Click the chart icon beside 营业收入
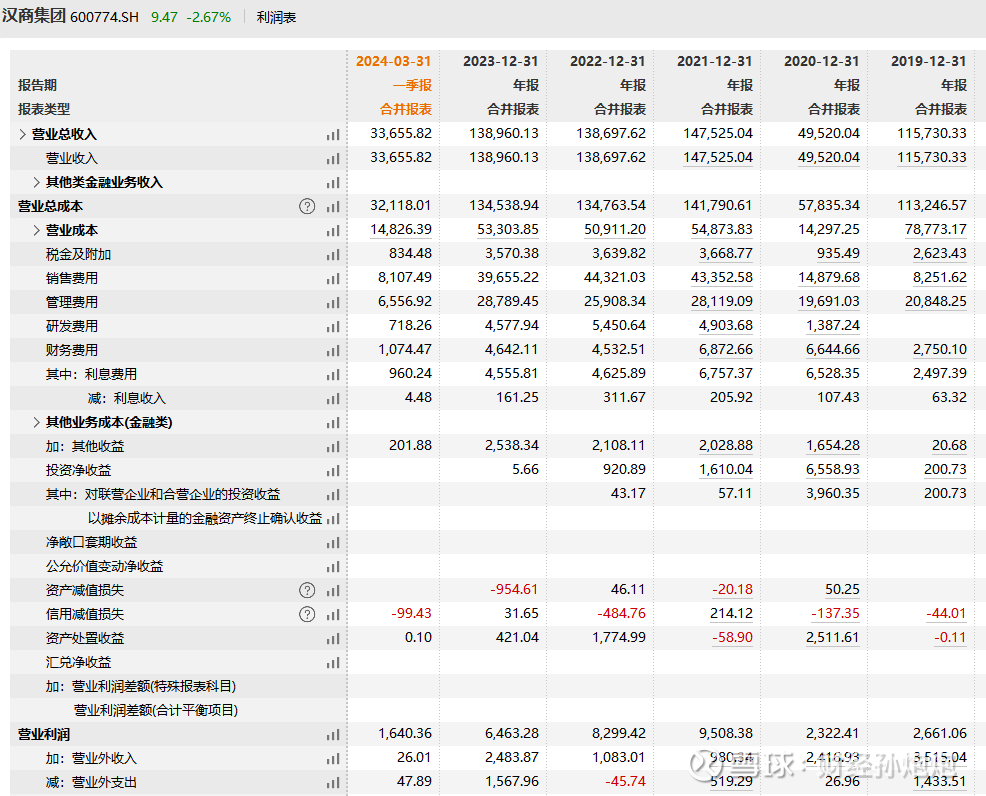 click(x=333, y=158)
